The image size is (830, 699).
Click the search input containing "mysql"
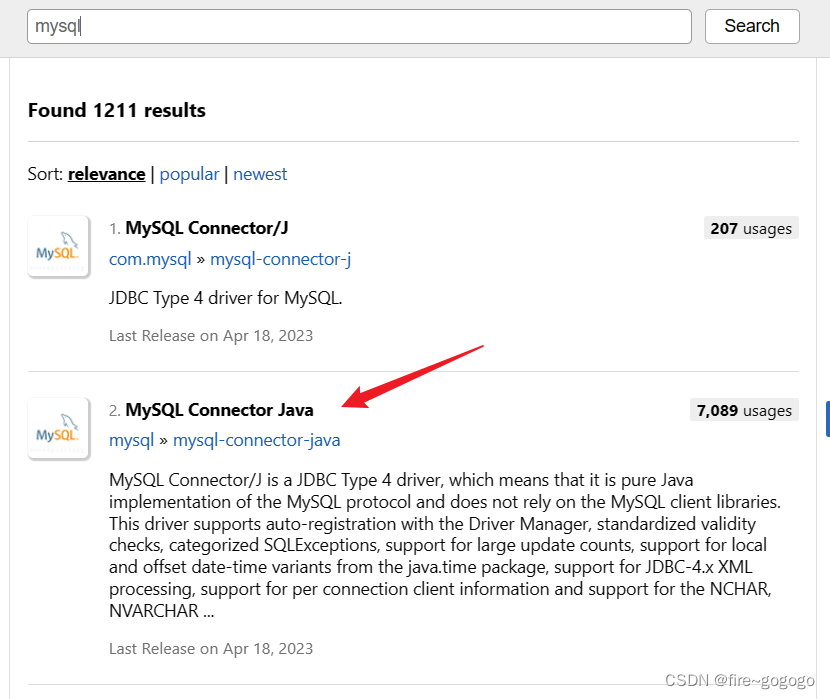tap(359, 26)
